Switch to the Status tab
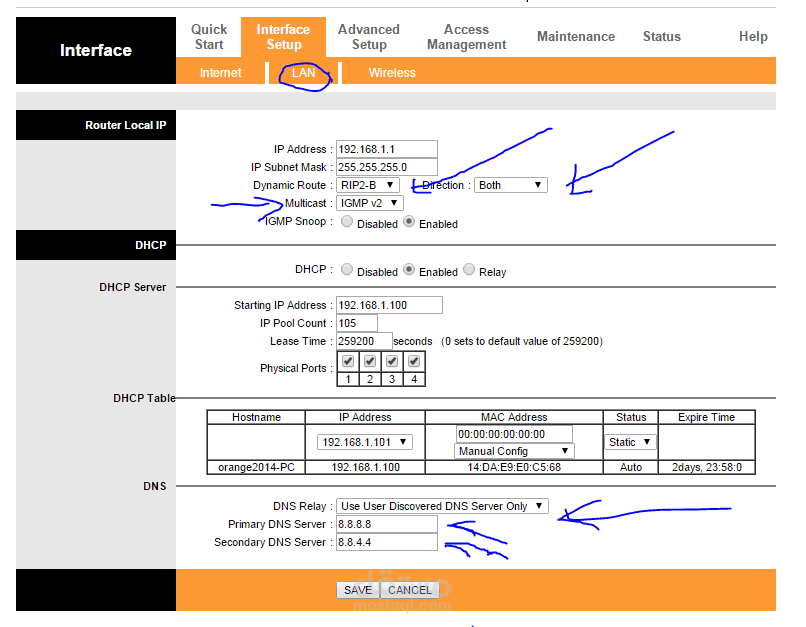The height and width of the screenshot is (627, 806). click(662, 36)
